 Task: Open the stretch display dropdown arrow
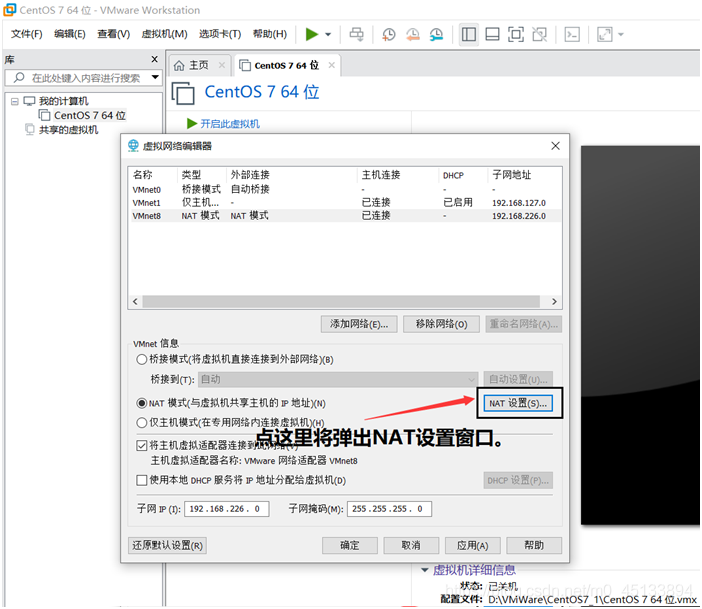click(x=621, y=34)
